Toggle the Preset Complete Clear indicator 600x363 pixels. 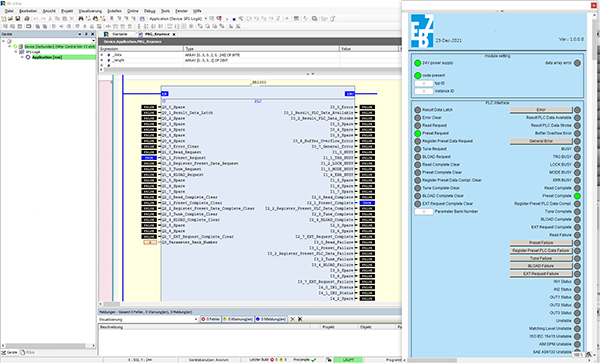(x=417, y=173)
